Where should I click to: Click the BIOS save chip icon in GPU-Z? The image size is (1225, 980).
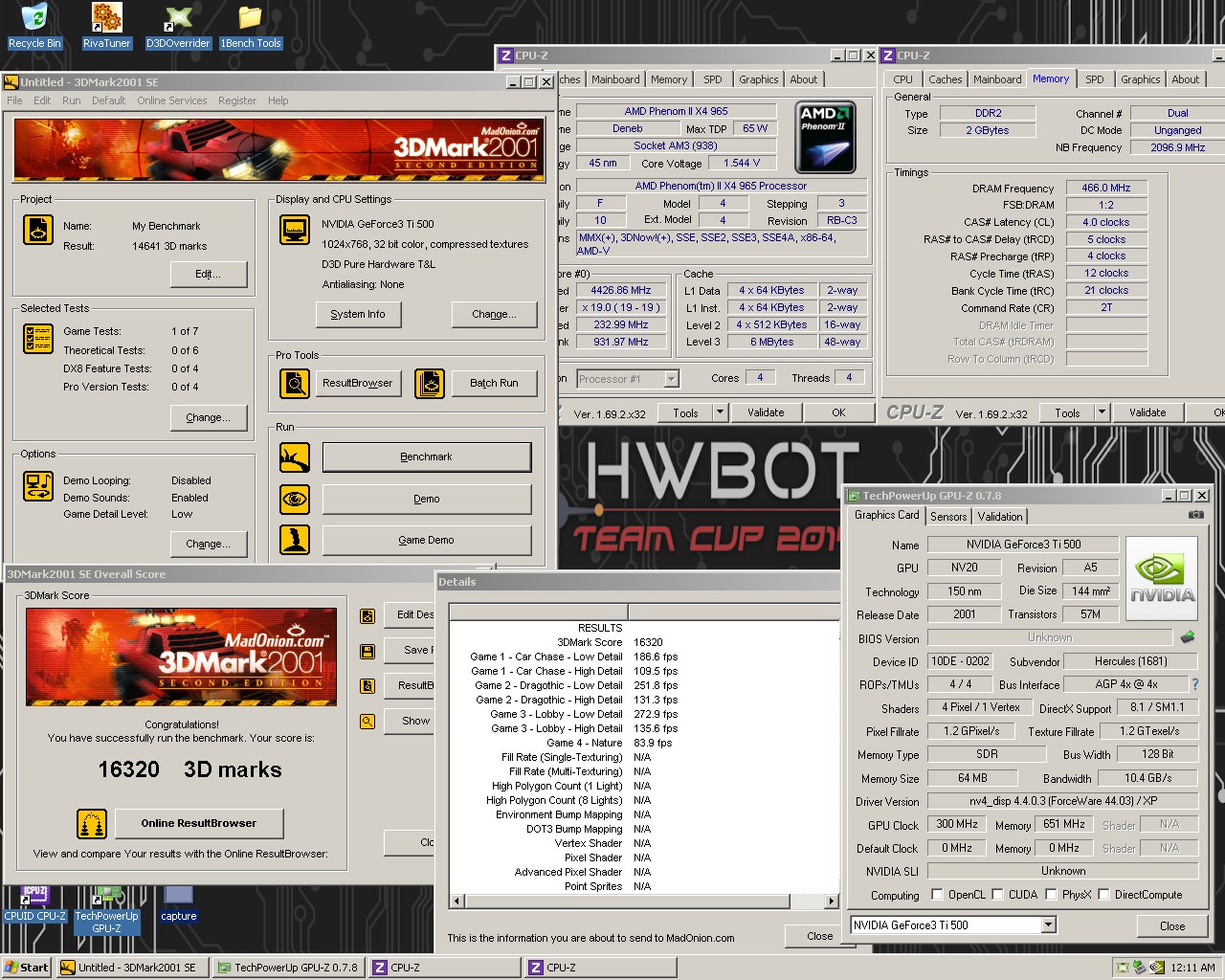[1188, 637]
